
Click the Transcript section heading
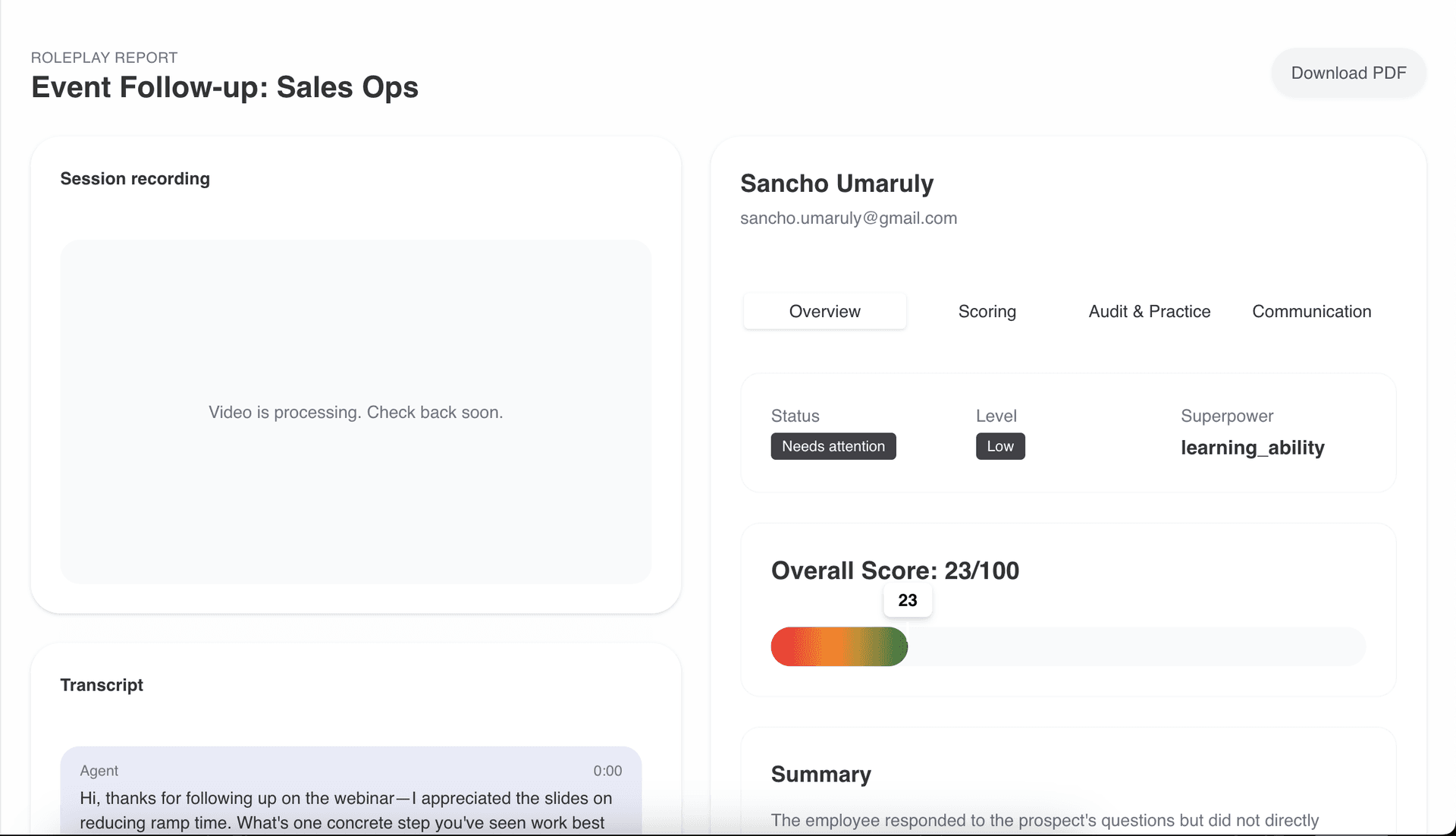click(102, 685)
